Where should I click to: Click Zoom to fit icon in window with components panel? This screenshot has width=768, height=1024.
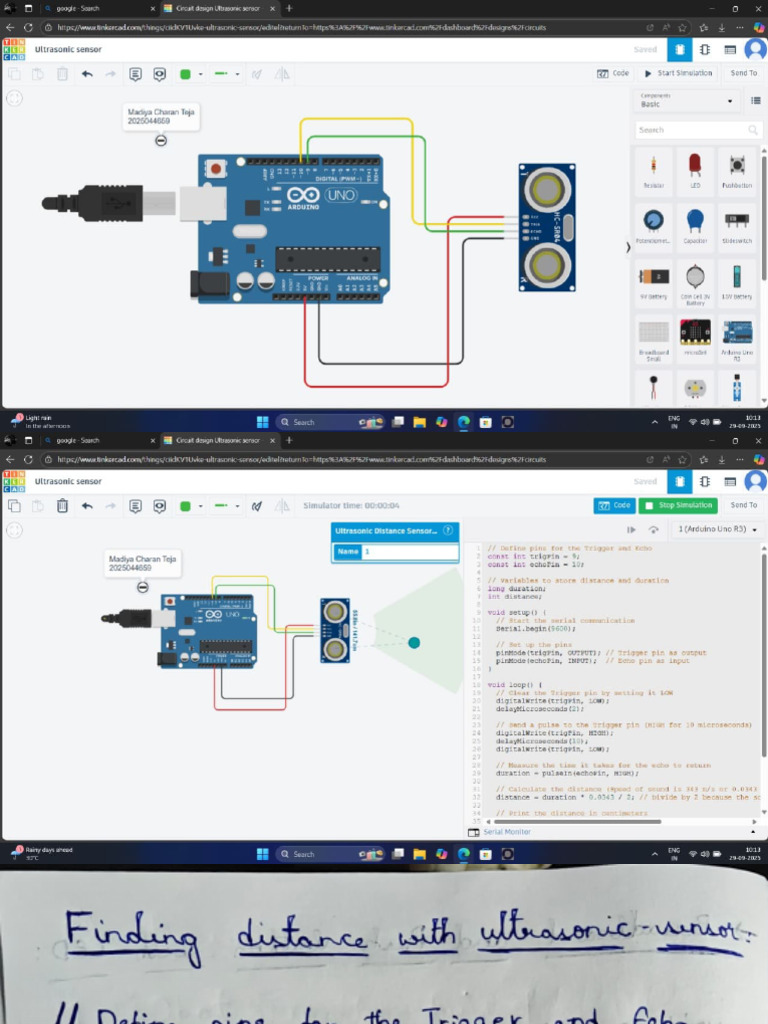[14, 98]
